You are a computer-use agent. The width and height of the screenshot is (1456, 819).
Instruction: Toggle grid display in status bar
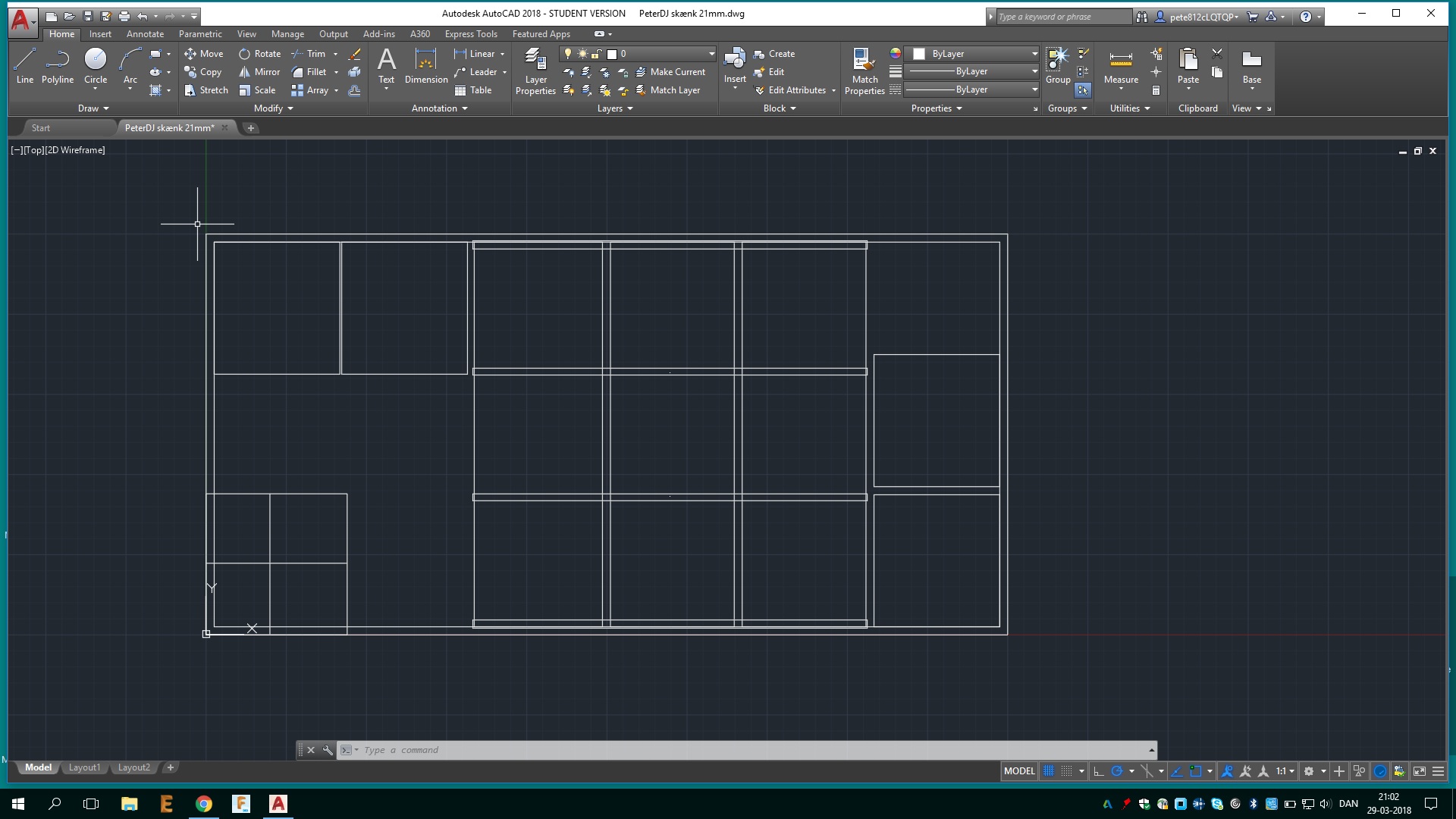coord(1049,771)
